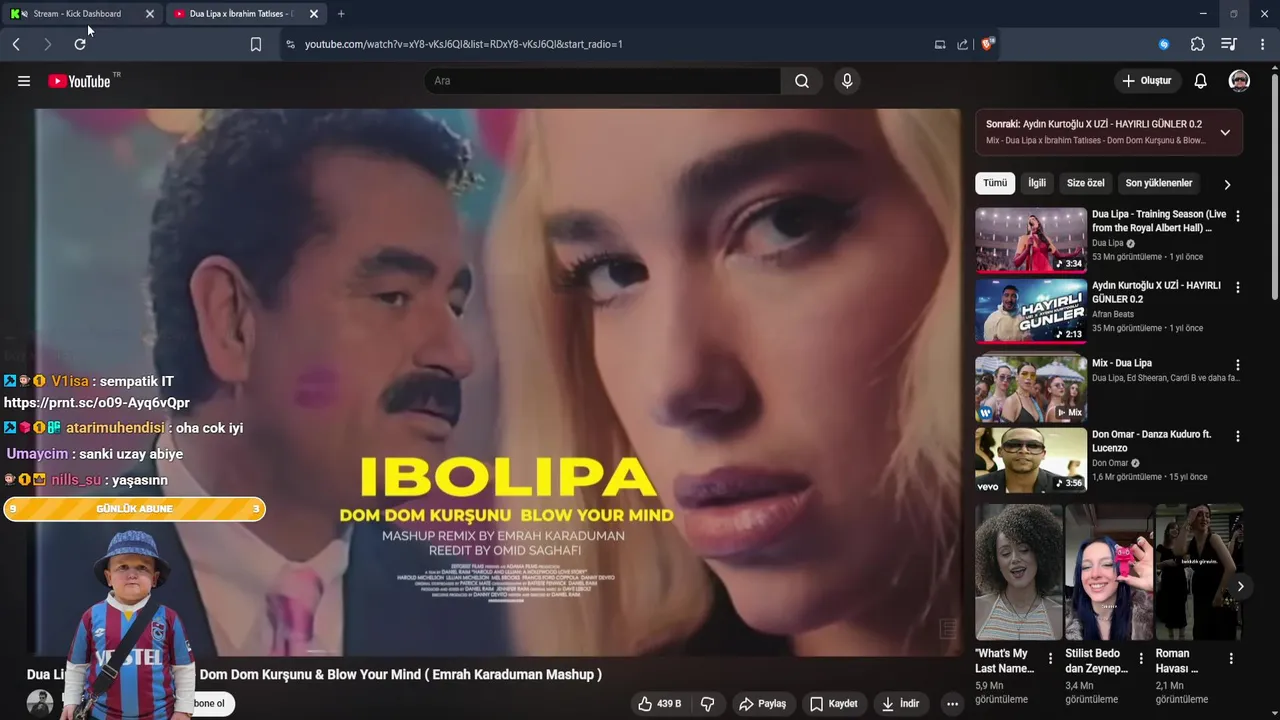1280x720 pixels.
Task: Click the Paylaş share button
Action: 762,704
